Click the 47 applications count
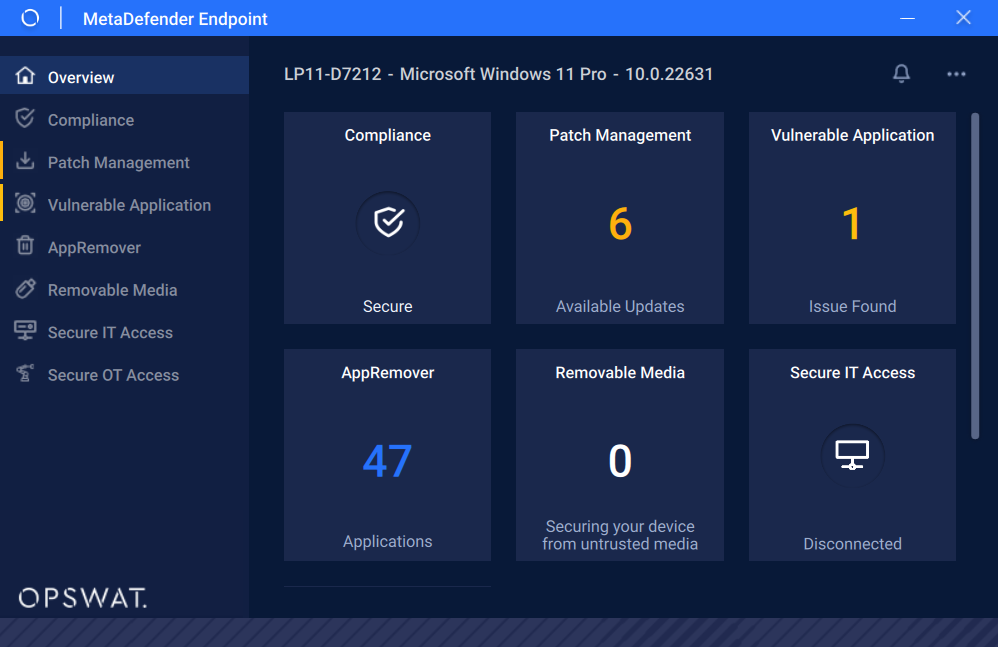 coord(387,461)
